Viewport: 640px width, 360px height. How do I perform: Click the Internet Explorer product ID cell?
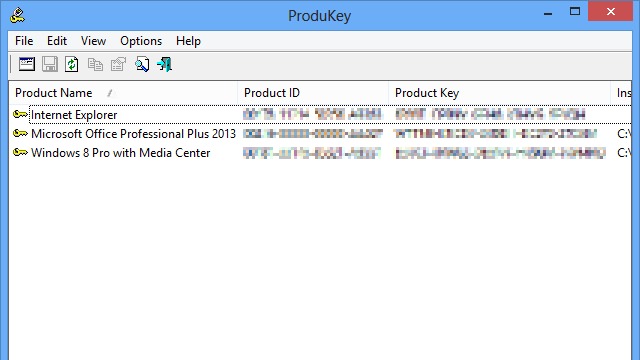click(x=312, y=114)
